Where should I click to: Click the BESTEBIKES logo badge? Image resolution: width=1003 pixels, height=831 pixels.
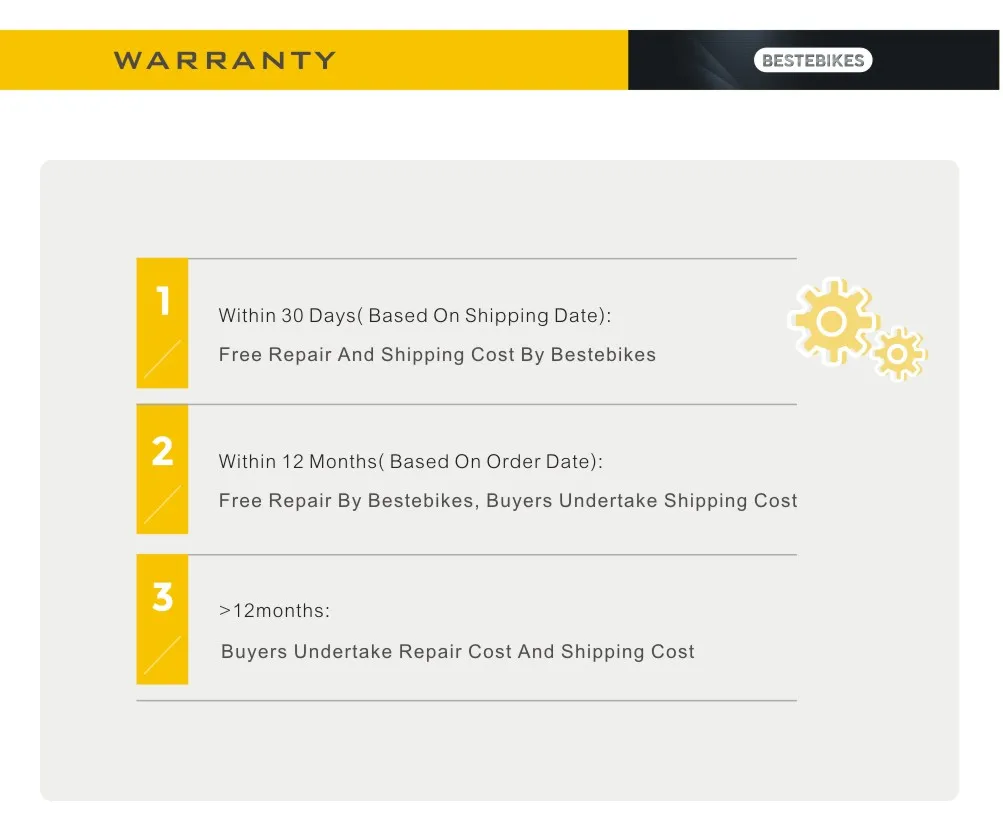(x=813, y=60)
